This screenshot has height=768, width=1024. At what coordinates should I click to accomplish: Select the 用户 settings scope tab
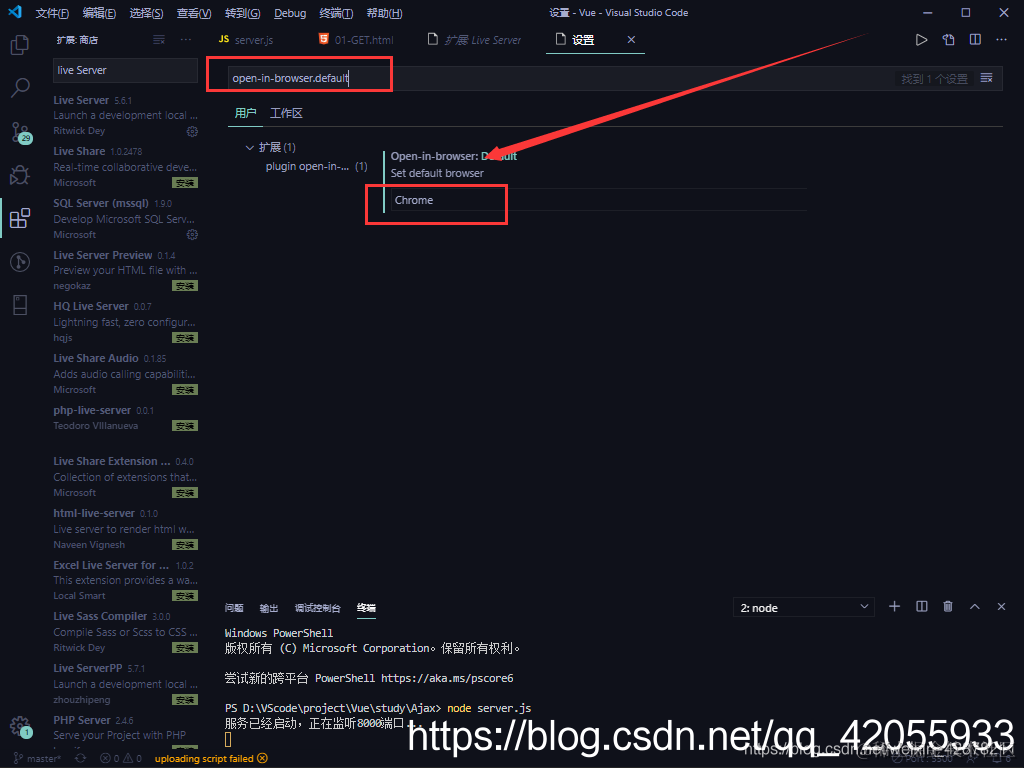pos(245,114)
